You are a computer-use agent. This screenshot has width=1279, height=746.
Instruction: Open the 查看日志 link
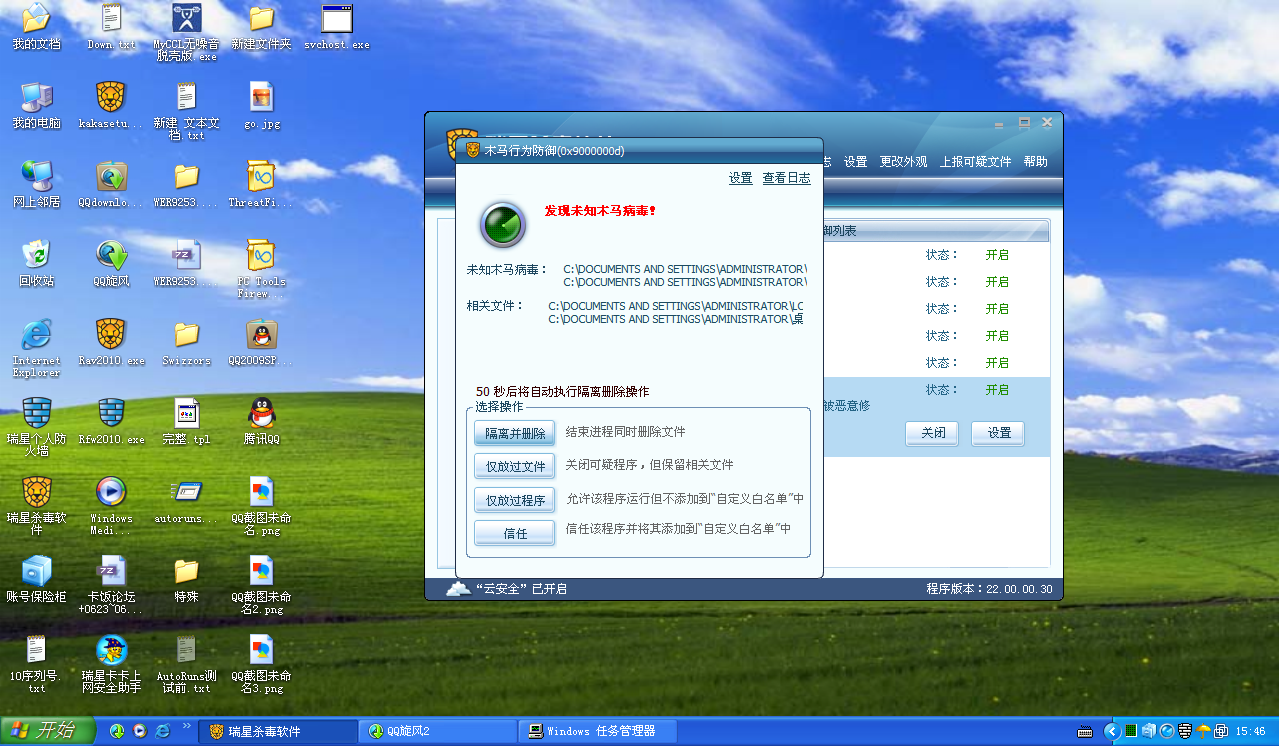point(786,178)
